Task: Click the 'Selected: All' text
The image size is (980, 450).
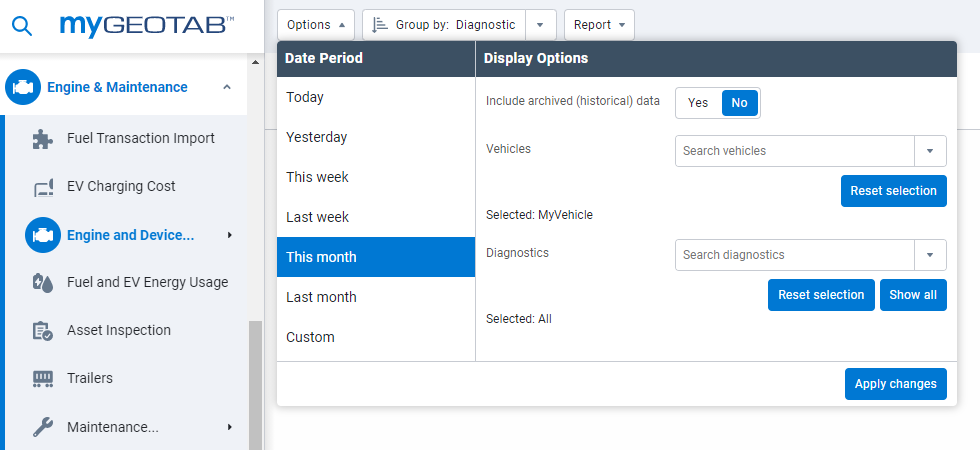Action: (519, 319)
